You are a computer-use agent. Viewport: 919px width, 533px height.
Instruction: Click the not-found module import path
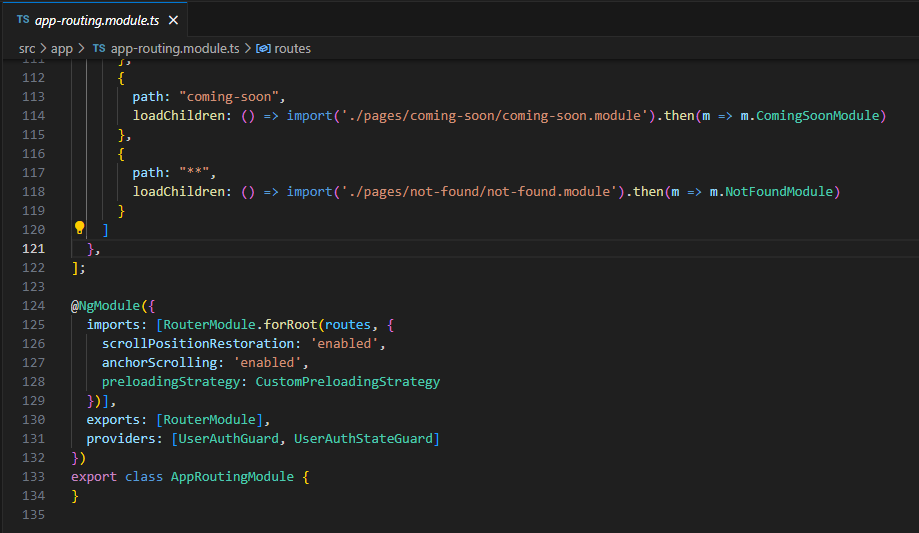click(x=478, y=192)
